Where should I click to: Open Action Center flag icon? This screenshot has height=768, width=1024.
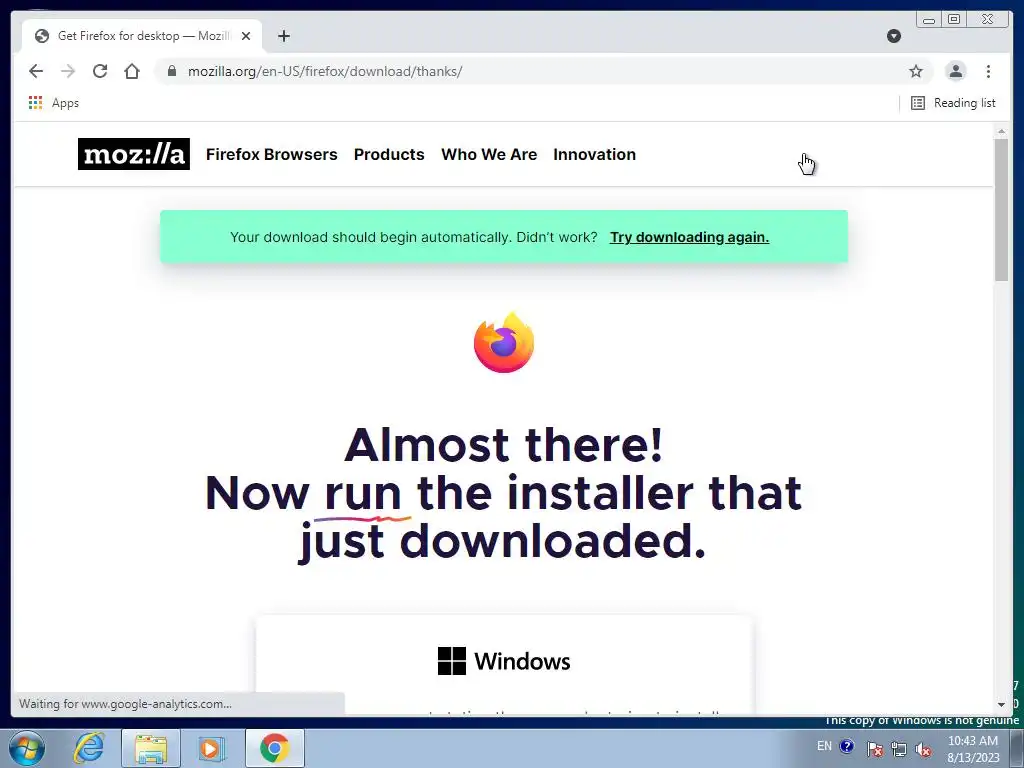(874, 749)
